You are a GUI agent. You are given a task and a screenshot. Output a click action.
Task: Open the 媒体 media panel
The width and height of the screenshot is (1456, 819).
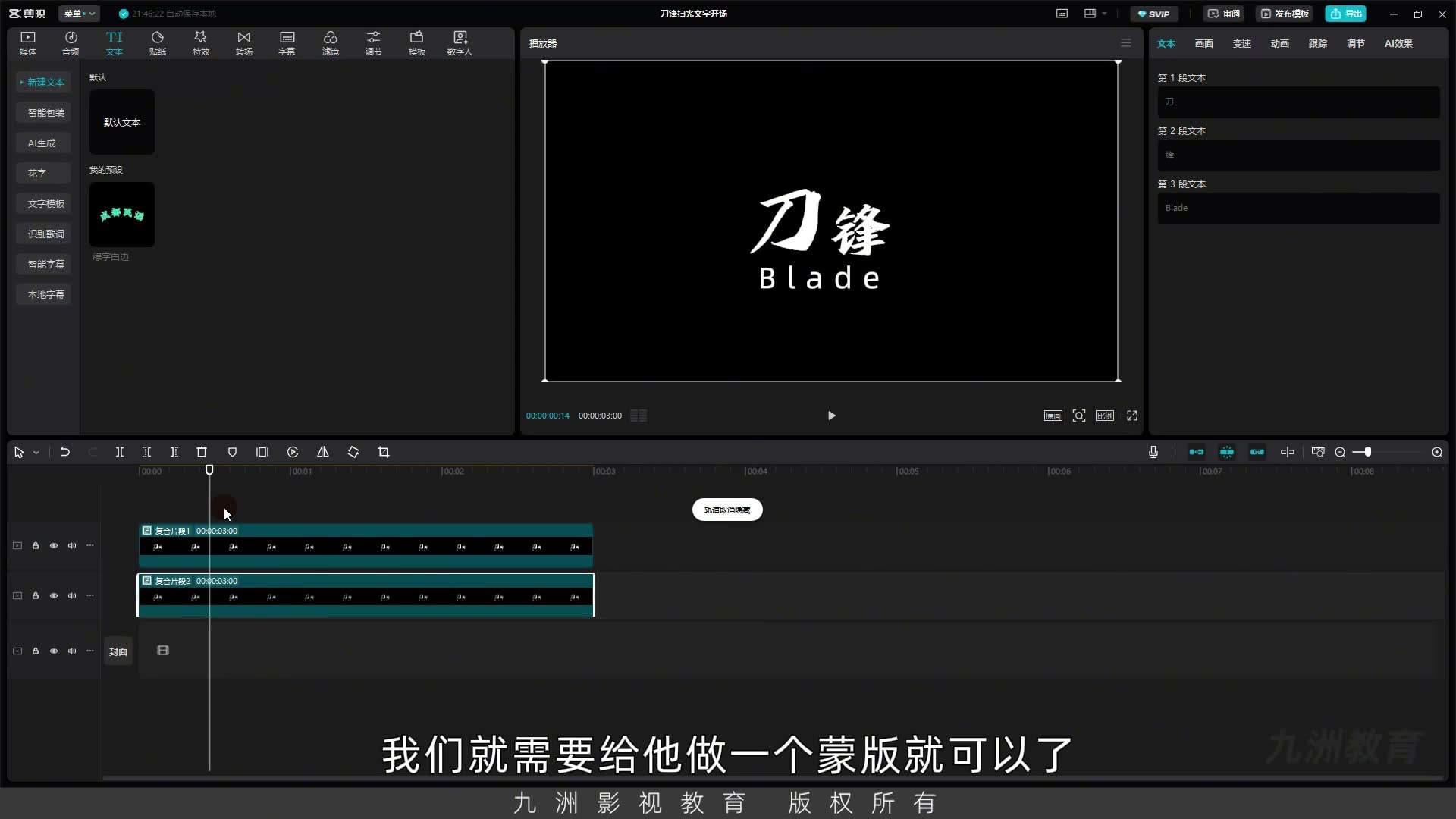click(x=28, y=43)
